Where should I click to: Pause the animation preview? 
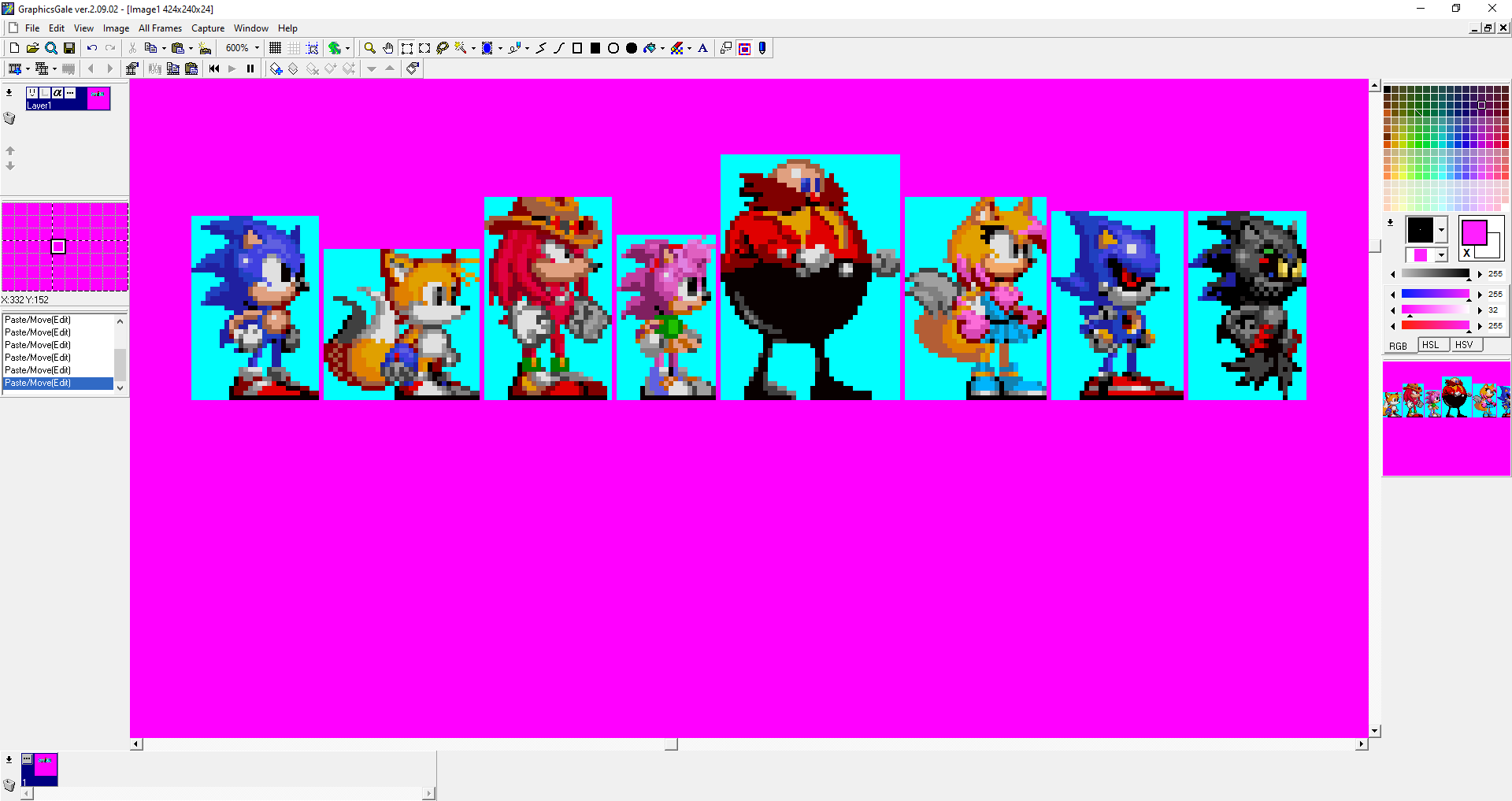tap(250, 69)
